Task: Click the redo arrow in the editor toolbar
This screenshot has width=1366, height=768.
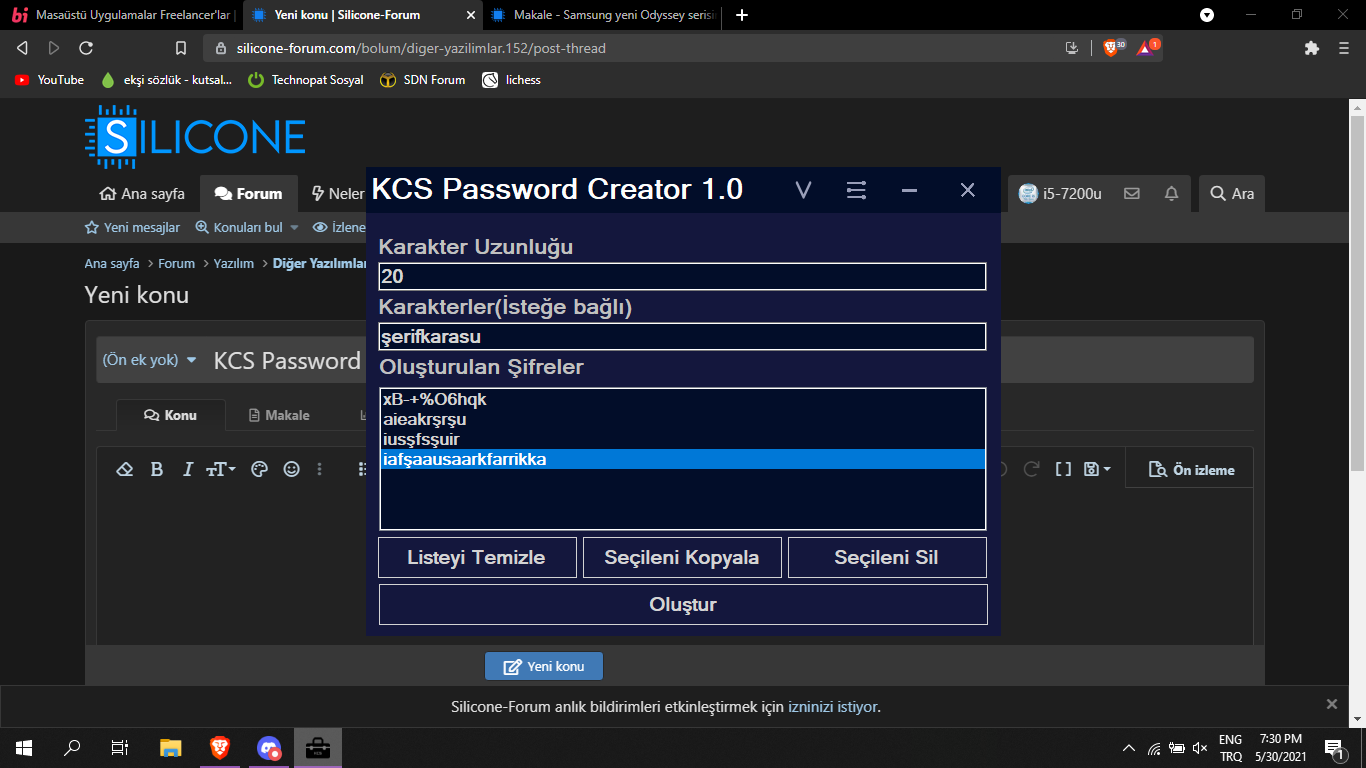Action: (1032, 469)
